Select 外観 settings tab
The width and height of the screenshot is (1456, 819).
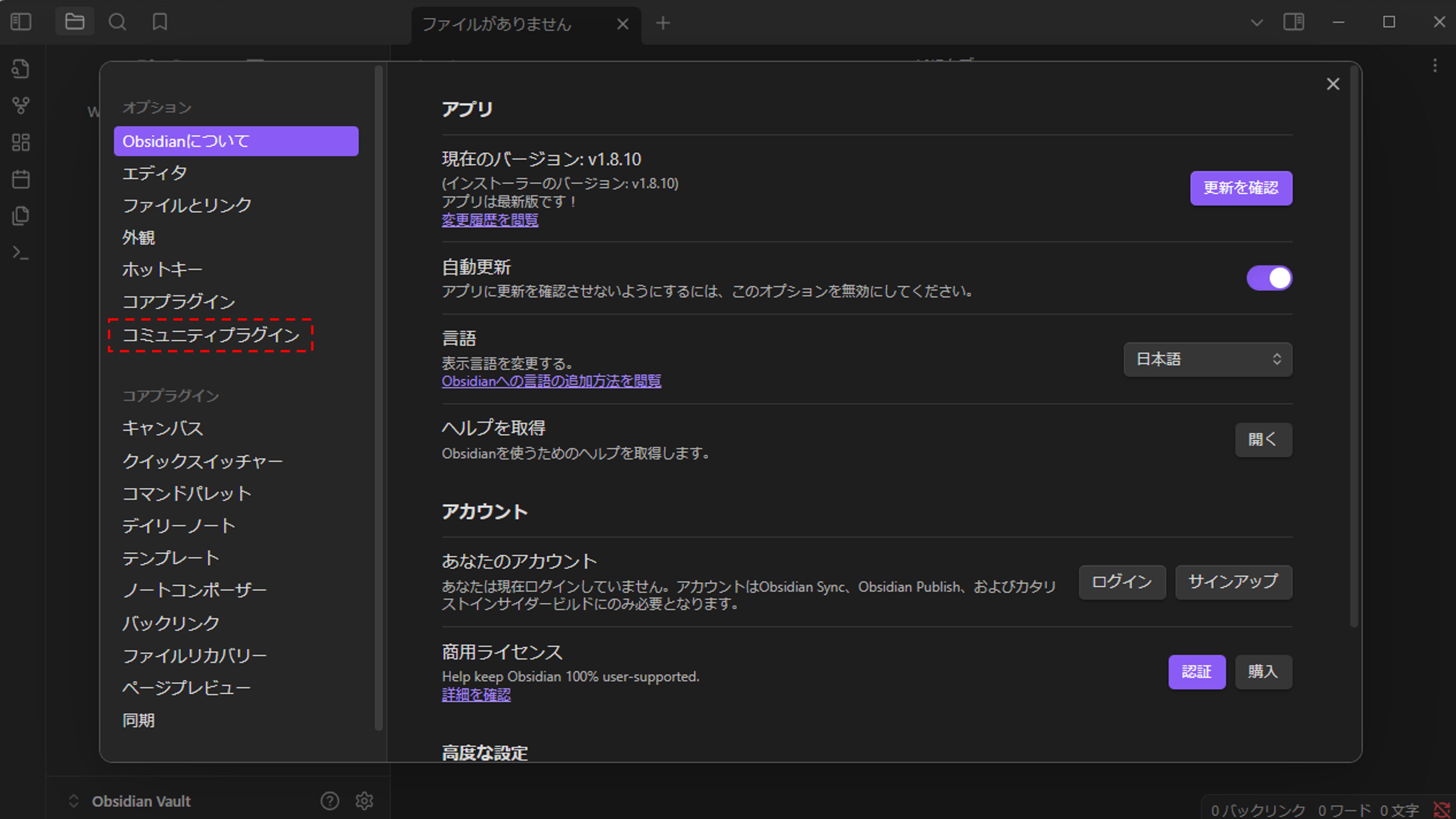tap(236, 238)
